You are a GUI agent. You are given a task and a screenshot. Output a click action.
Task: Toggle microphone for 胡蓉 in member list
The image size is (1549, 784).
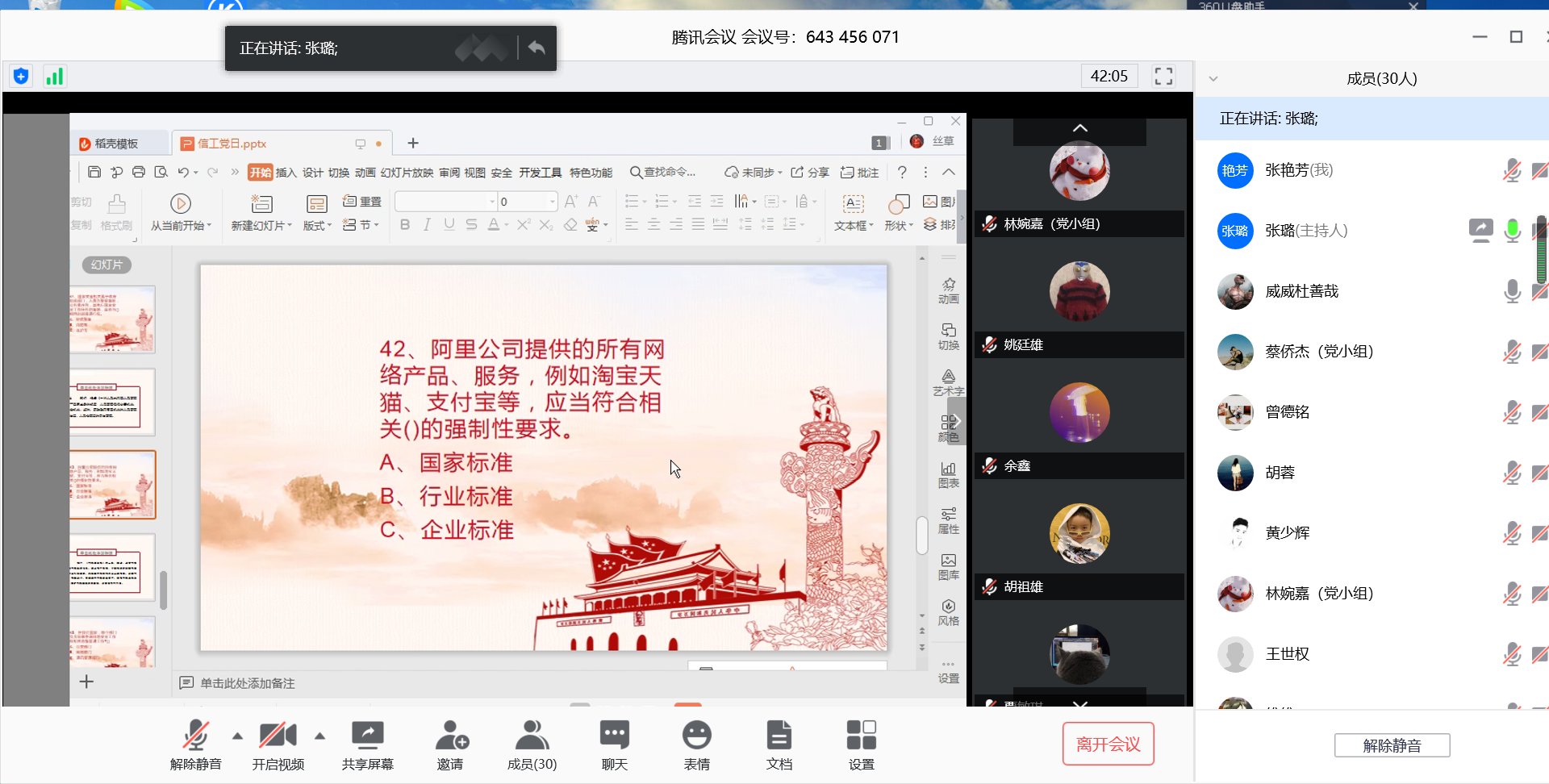pos(1513,473)
